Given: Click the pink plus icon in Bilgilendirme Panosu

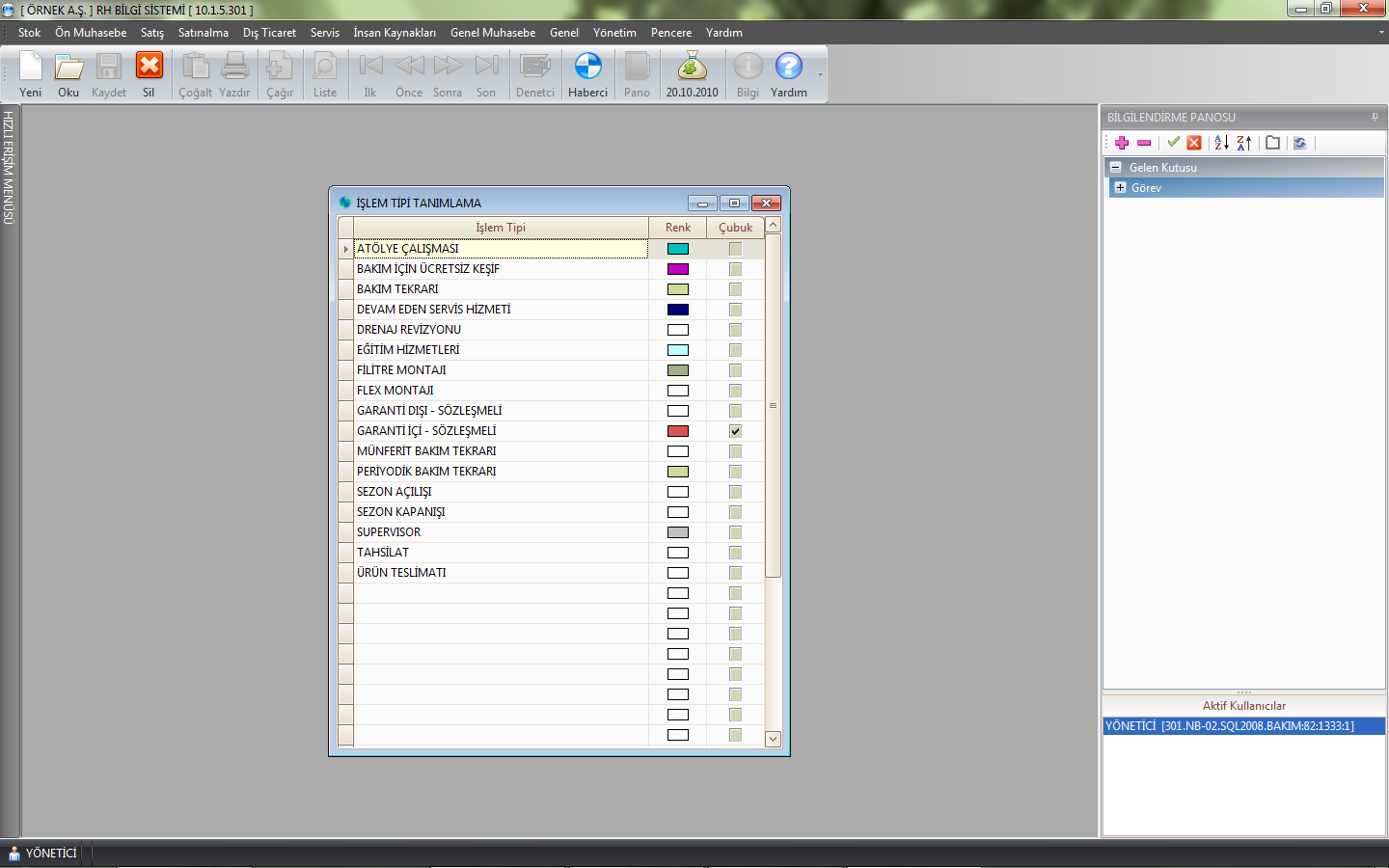Looking at the screenshot, I should coord(1122,143).
